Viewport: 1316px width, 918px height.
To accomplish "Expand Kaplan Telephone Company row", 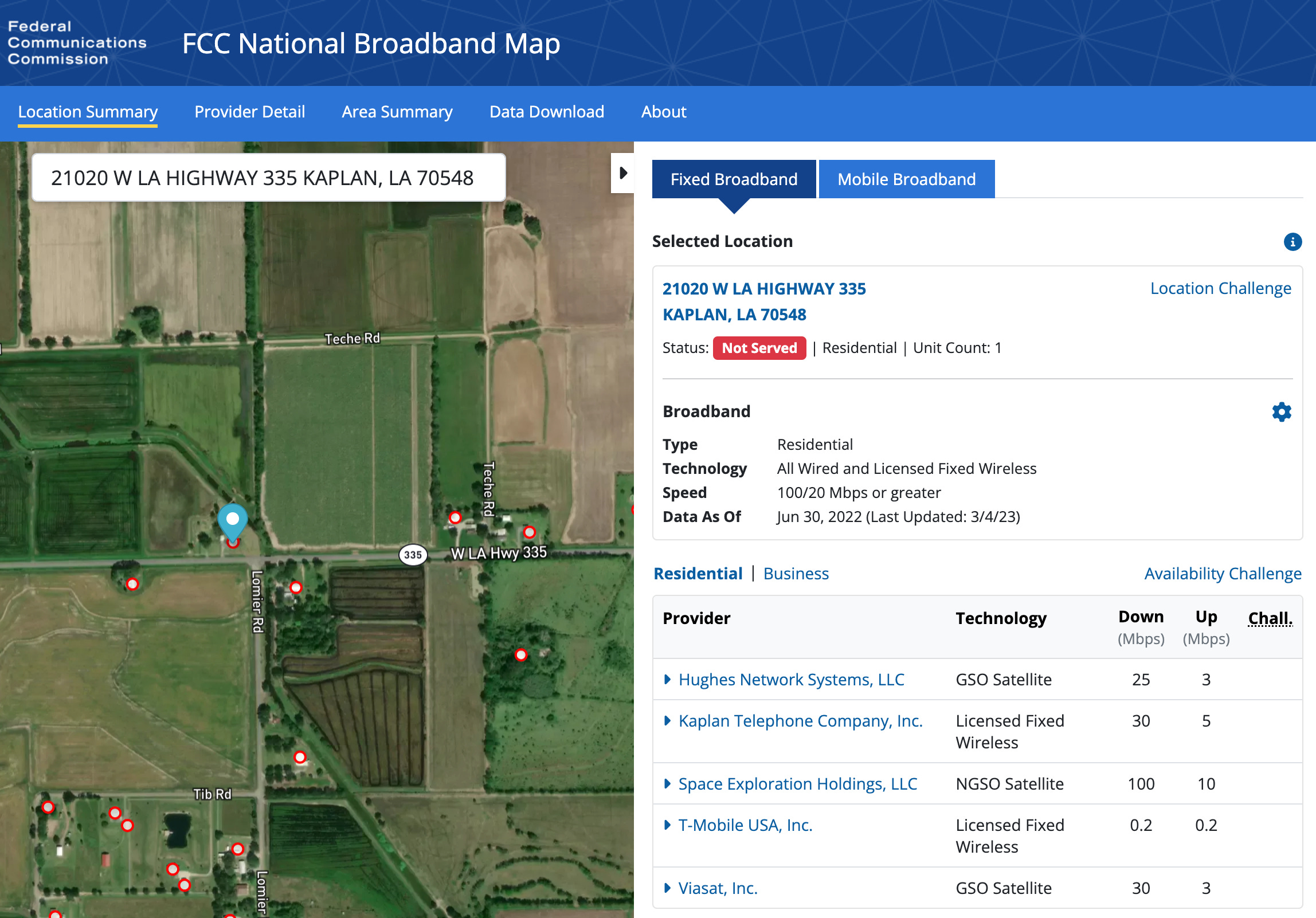I will click(667, 721).
